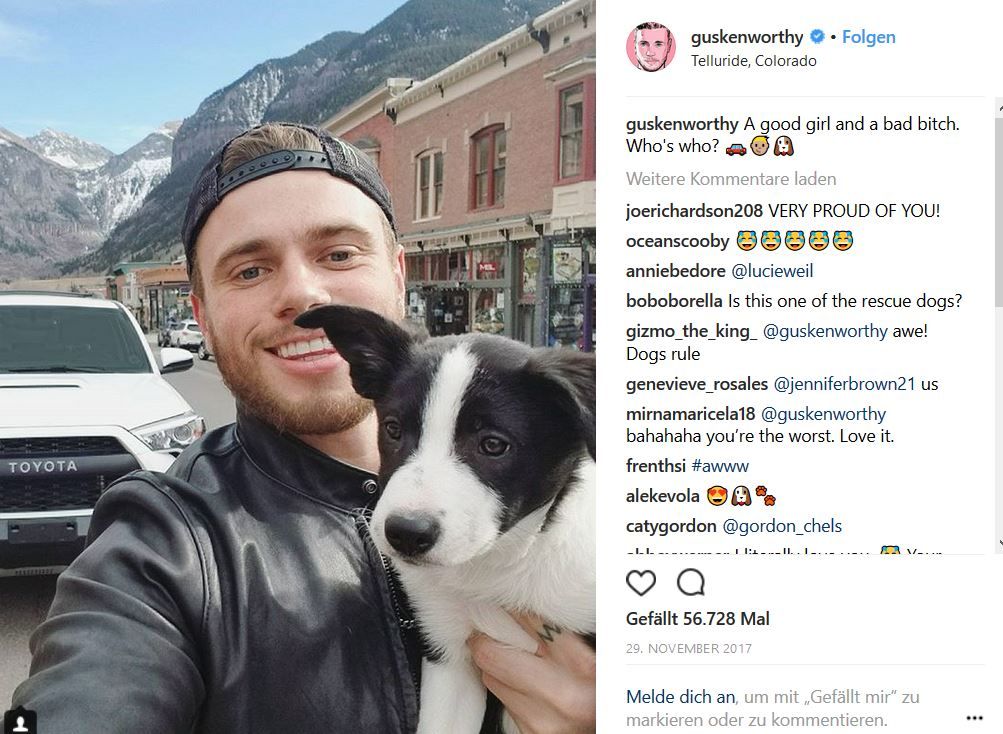Open joerichardson208 commenter profile
Screen dimensions: 1003x734
(x=694, y=211)
